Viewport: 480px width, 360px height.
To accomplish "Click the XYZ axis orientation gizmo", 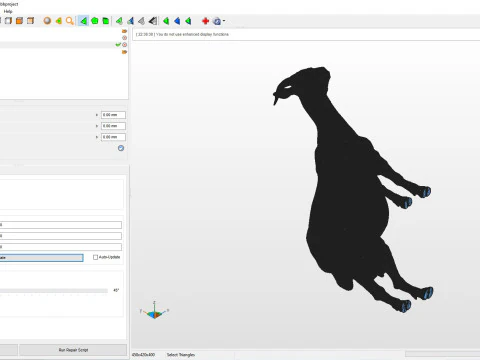I will tap(154, 311).
